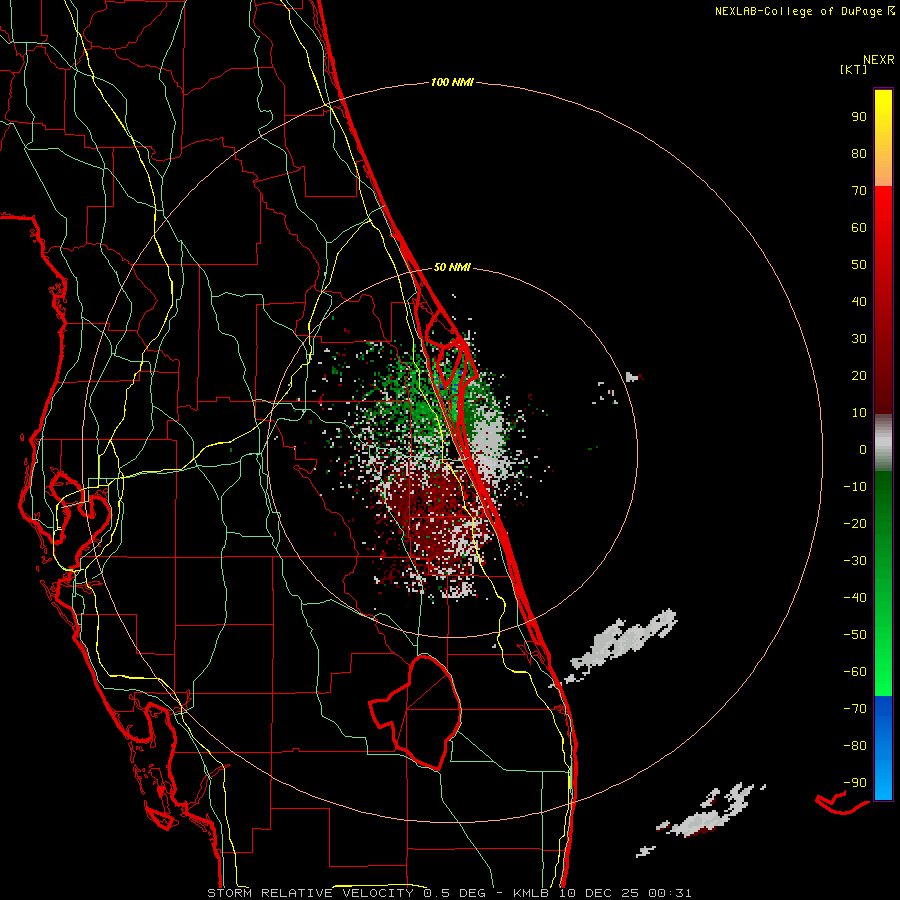The height and width of the screenshot is (900, 900).
Task: Click the NEXLAB-College of DuPage credit text
Action: (799, 11)
